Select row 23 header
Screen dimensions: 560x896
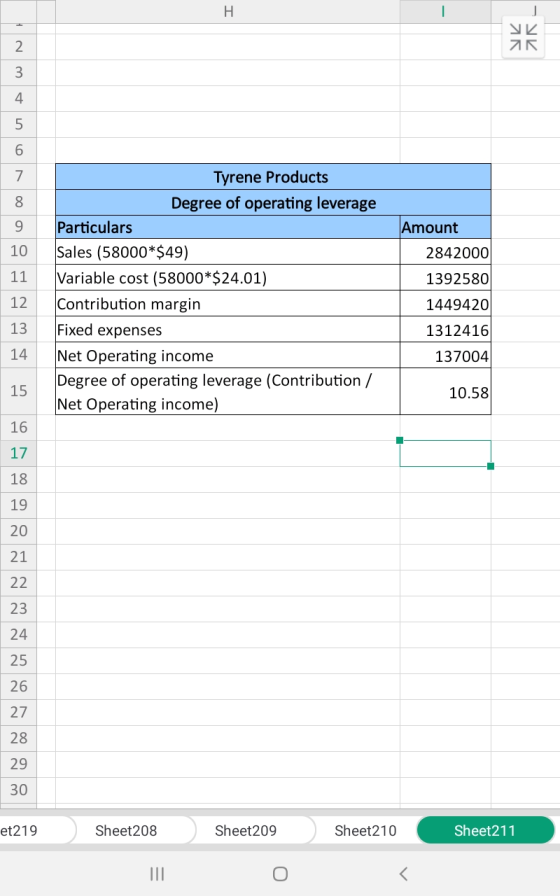tap(18, 609)
